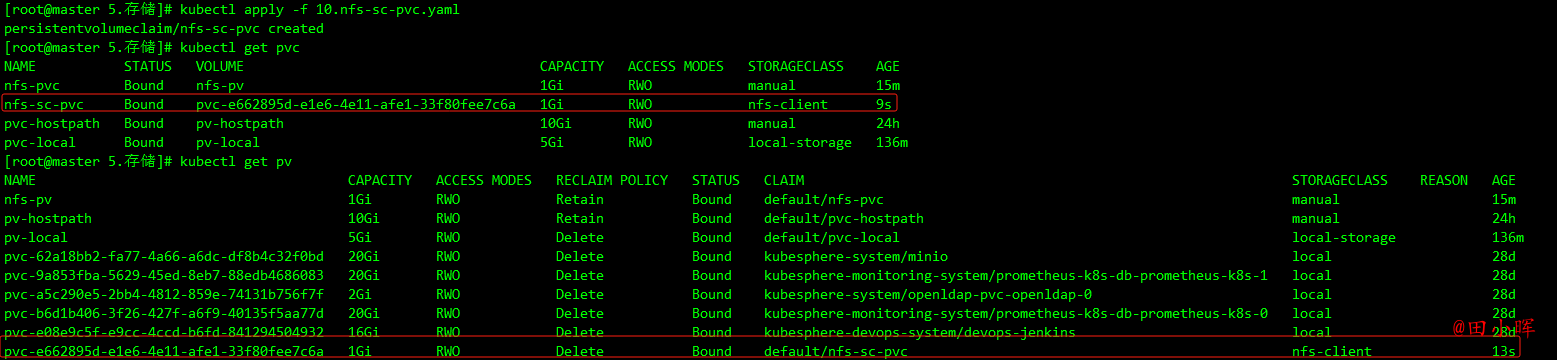The height and width of the screenshot is (360, 1557).
Task: Select the pv-hostpath entry in PV list
Action: 48,218
